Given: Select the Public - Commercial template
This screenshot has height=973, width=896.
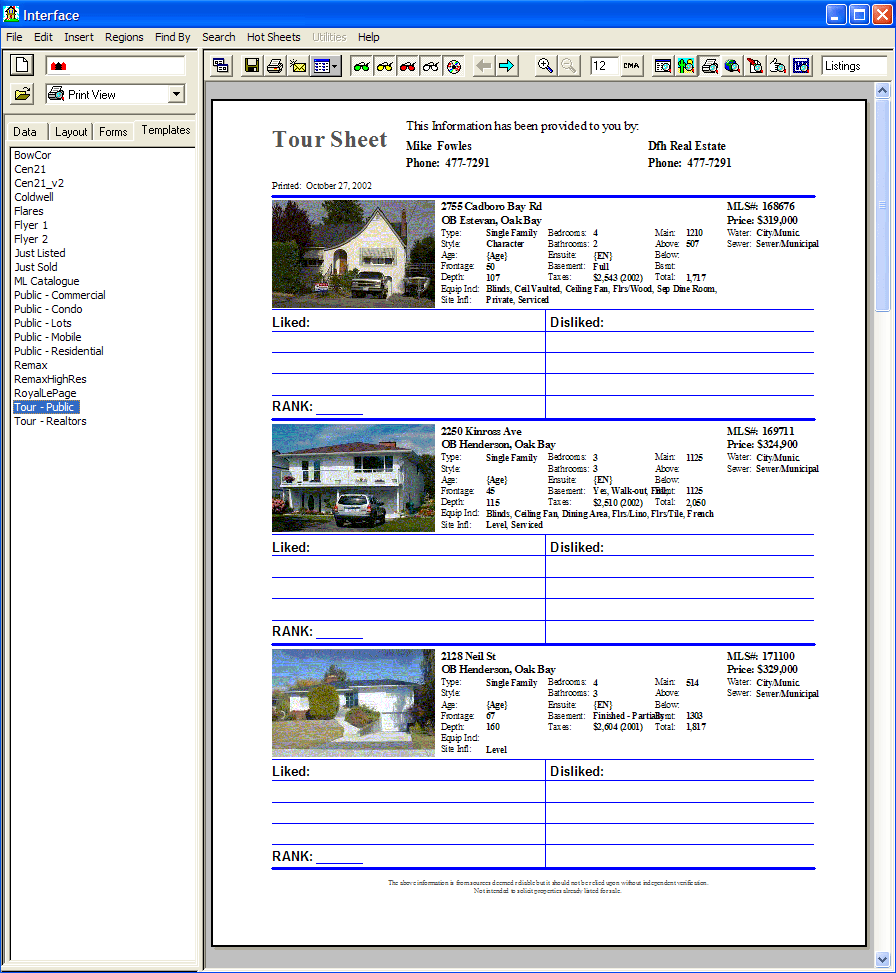Looking at the screenshot, I should point(60,295).
